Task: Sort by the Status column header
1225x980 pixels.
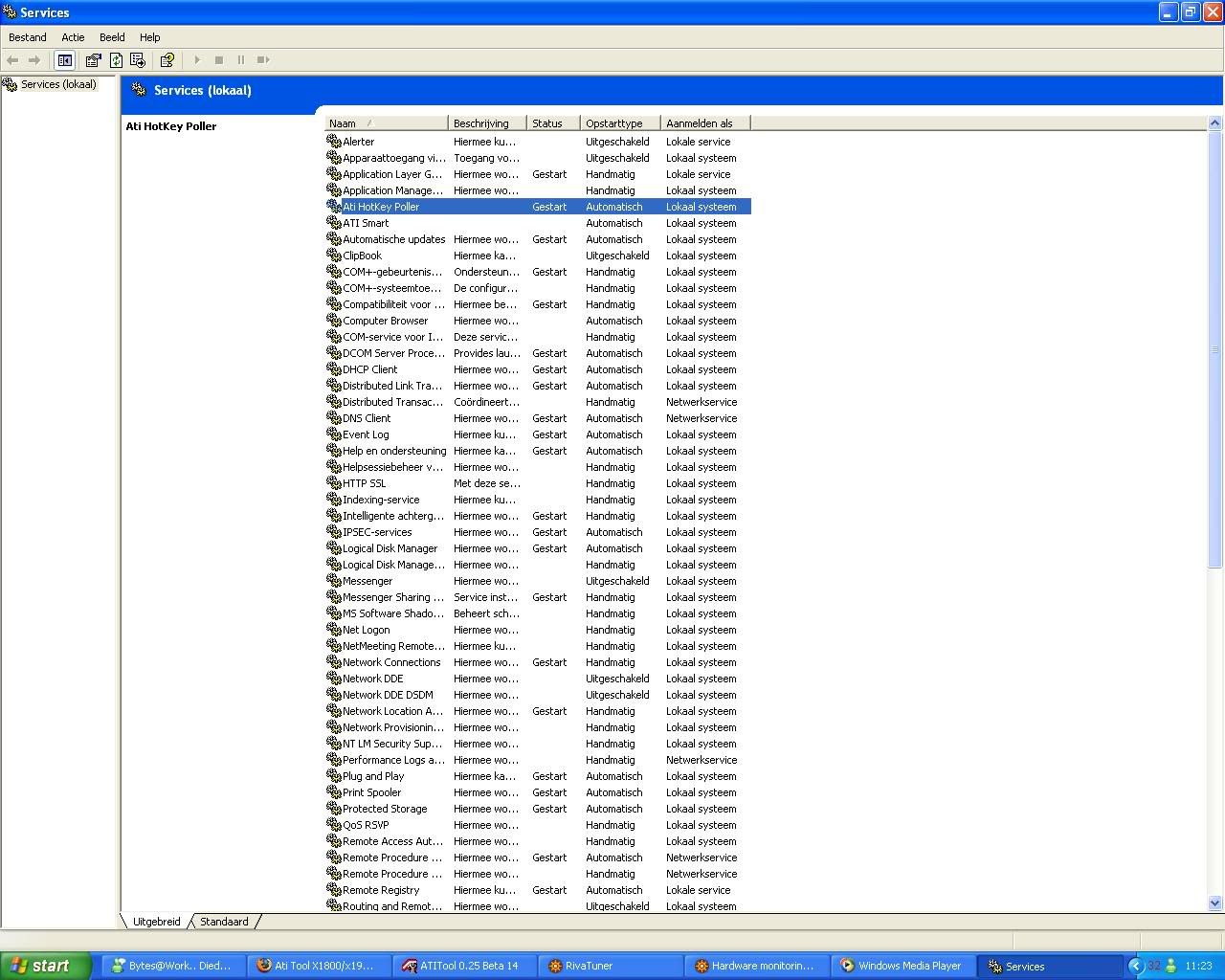Action: [x=552, y=123]
